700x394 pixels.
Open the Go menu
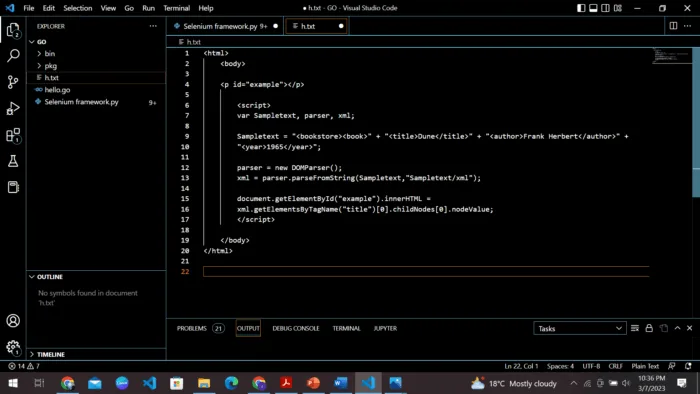(x=129, y=8)
